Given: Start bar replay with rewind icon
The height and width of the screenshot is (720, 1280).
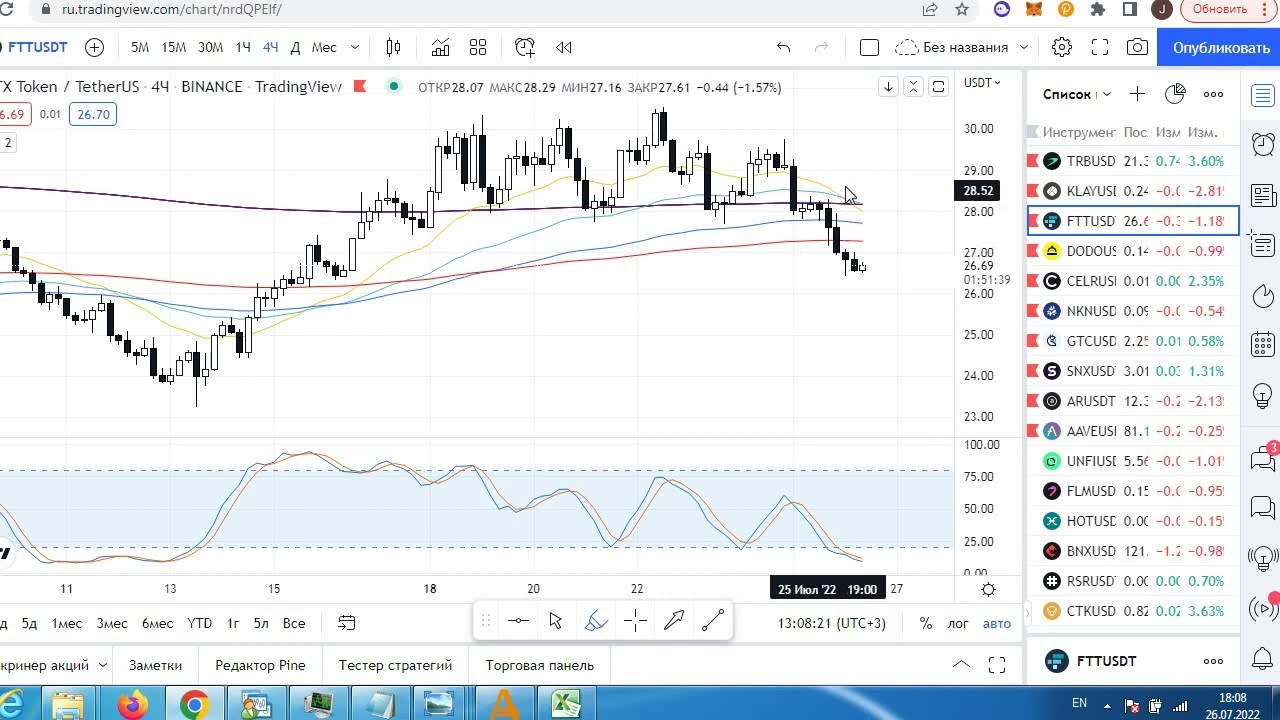Looking at the screenshot, I should 564,47.
